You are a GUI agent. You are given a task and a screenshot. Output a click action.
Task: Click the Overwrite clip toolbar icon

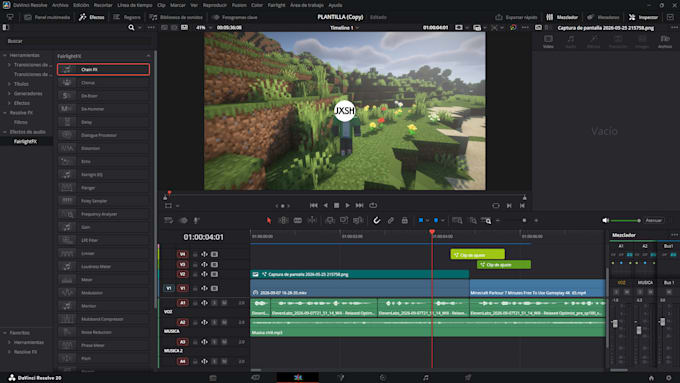(344, 220)
